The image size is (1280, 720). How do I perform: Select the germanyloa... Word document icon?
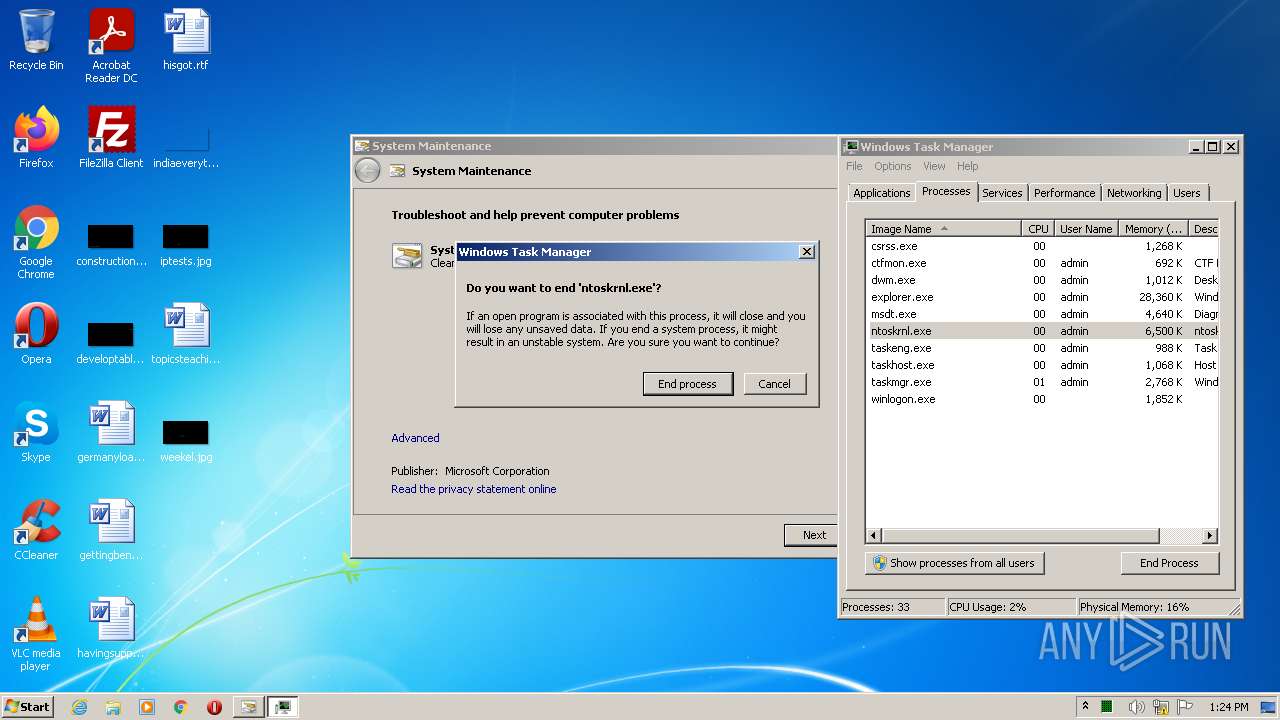[111, 432]
